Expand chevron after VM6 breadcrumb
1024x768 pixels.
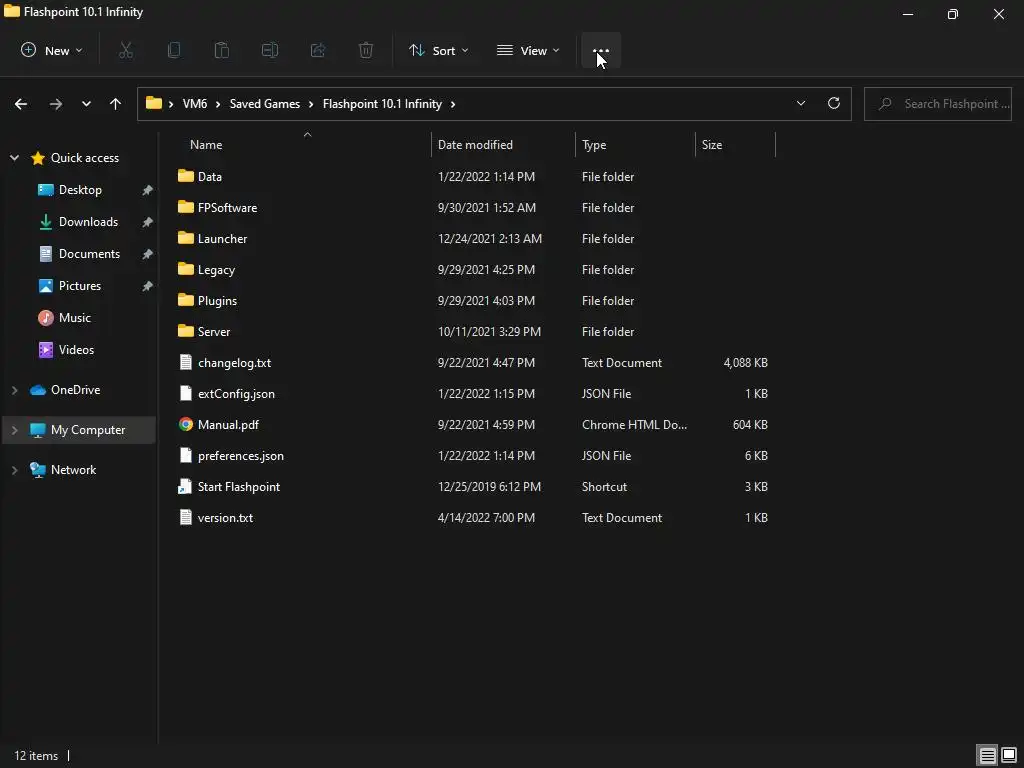218,104
